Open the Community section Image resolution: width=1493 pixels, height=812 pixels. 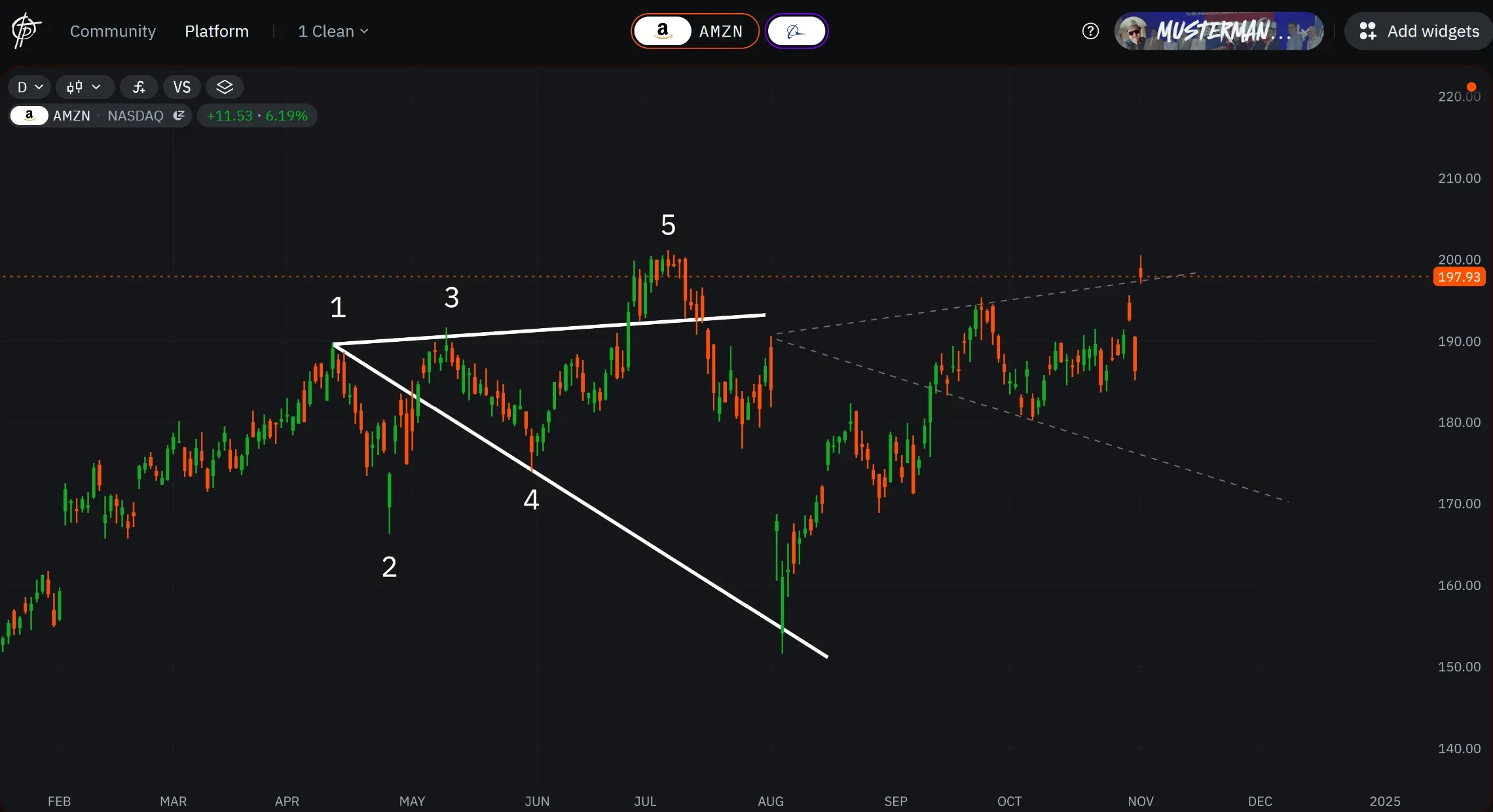(x=113, y=31)
